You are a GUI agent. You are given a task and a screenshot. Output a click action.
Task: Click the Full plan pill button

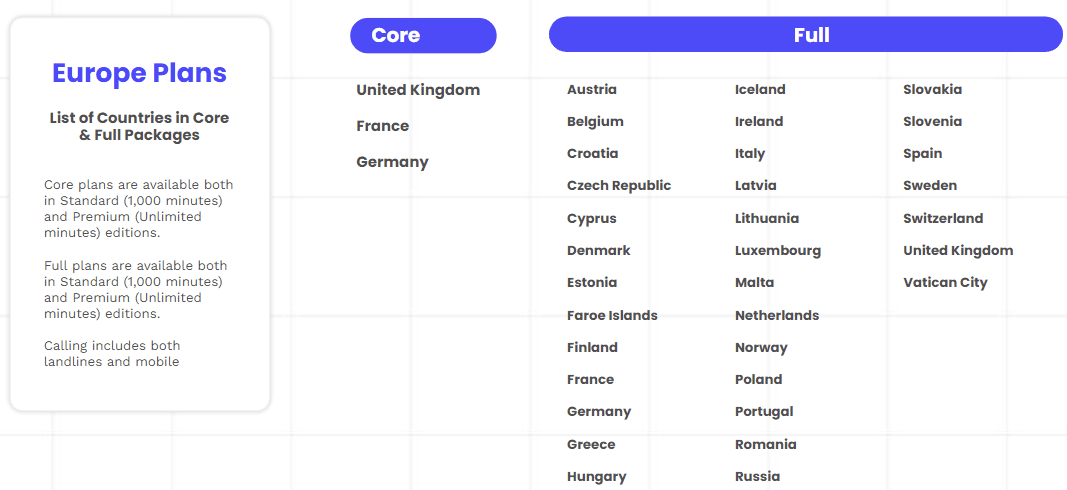pos(805,35)
